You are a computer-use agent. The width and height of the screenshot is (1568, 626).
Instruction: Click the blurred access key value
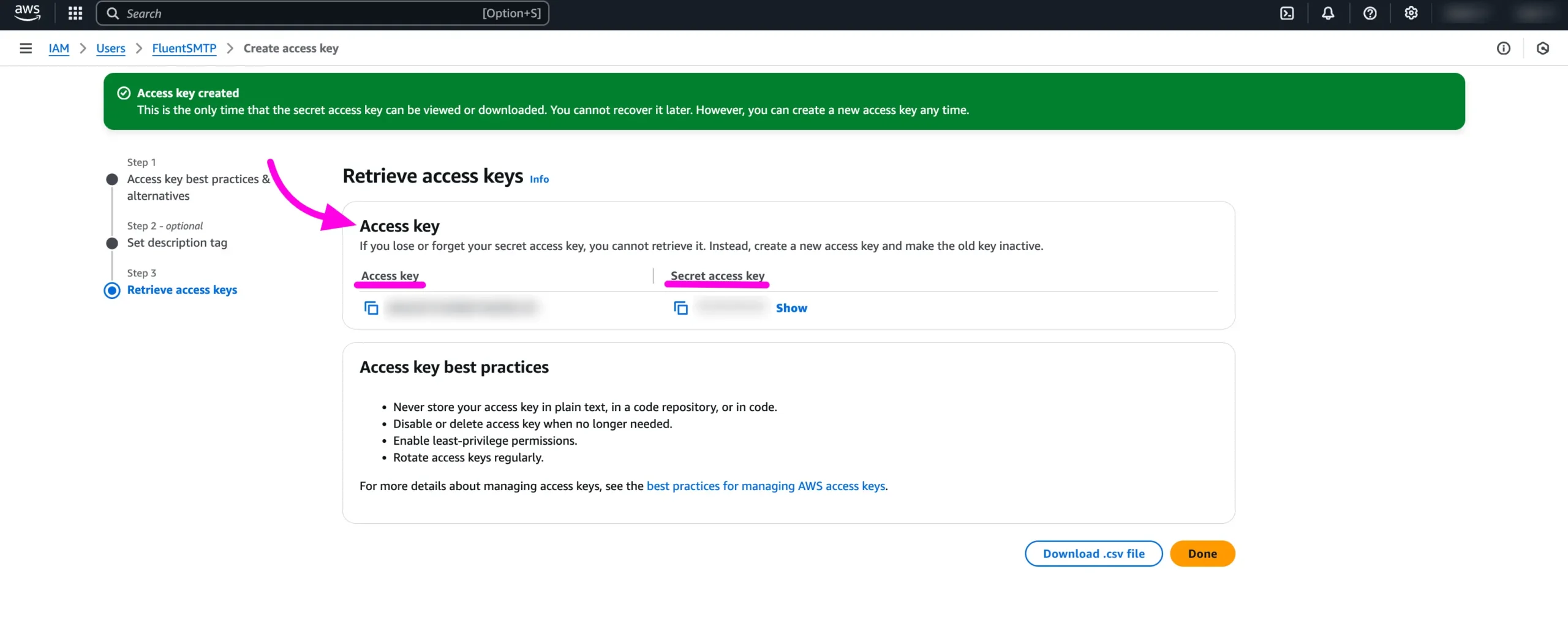click(x=462, y=307)
